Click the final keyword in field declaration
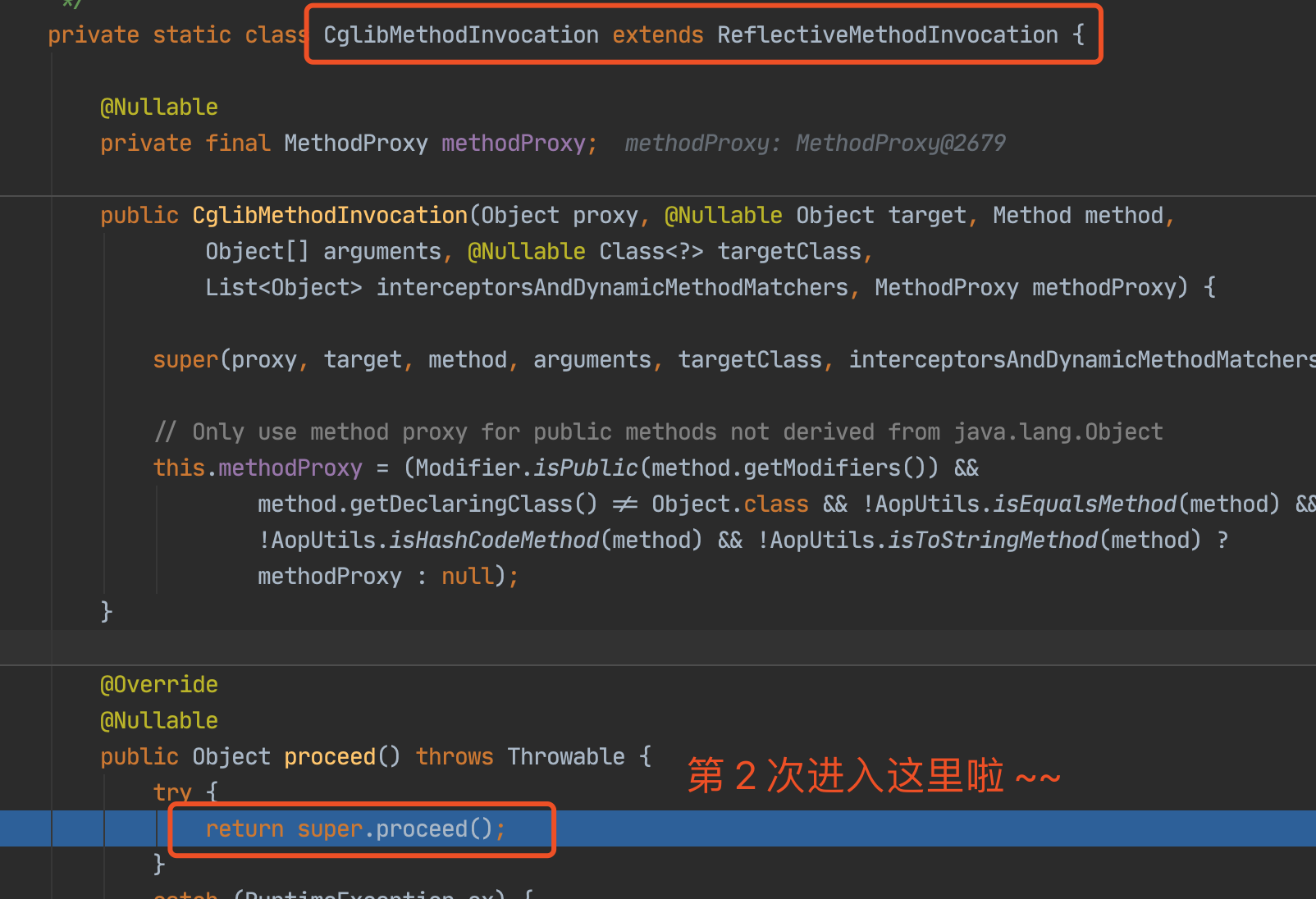This screenshot has height=899, width=1316. [238, 143]
